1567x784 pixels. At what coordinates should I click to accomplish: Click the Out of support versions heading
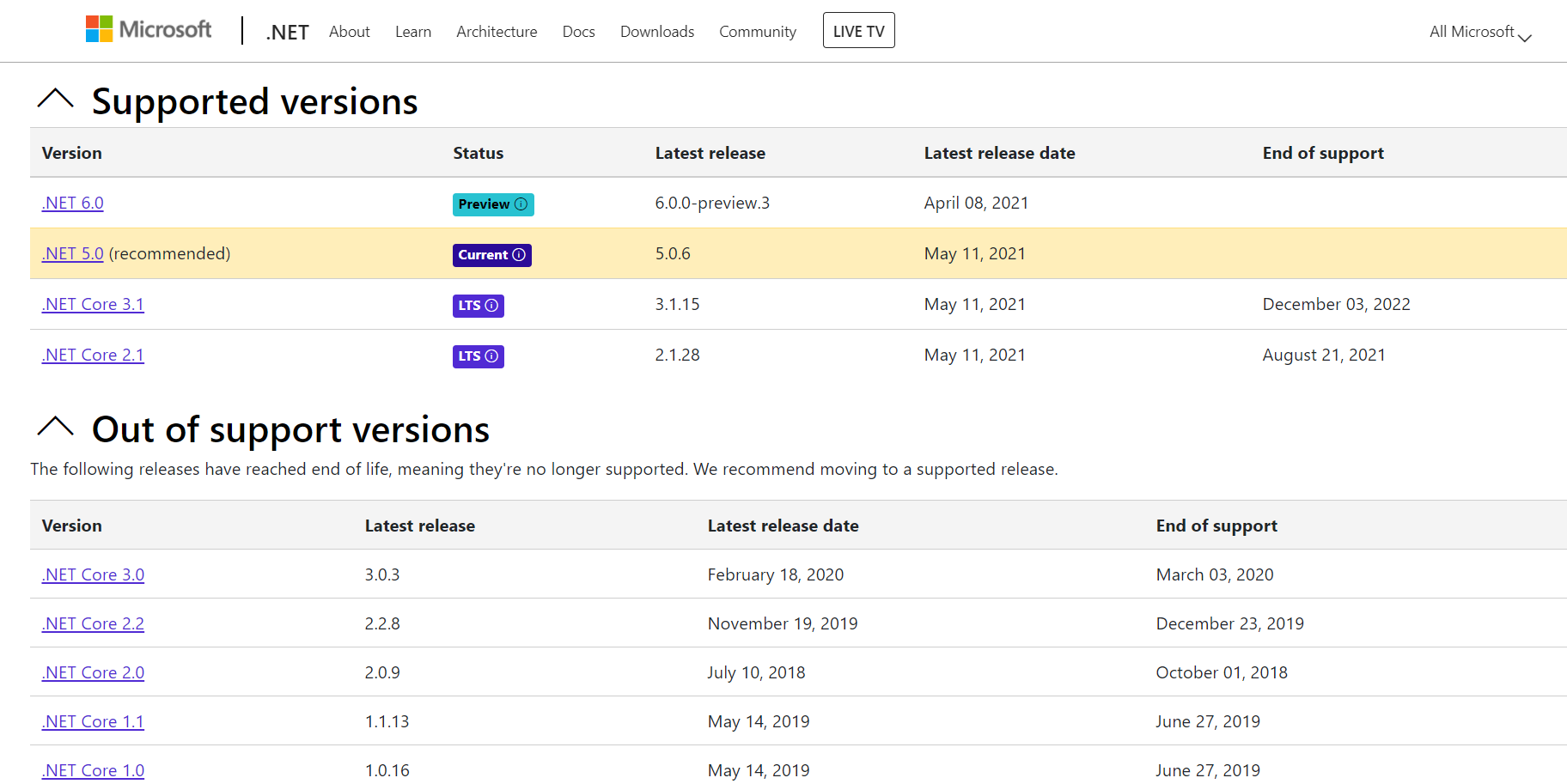pyautogui.click(x=290, y=429)
